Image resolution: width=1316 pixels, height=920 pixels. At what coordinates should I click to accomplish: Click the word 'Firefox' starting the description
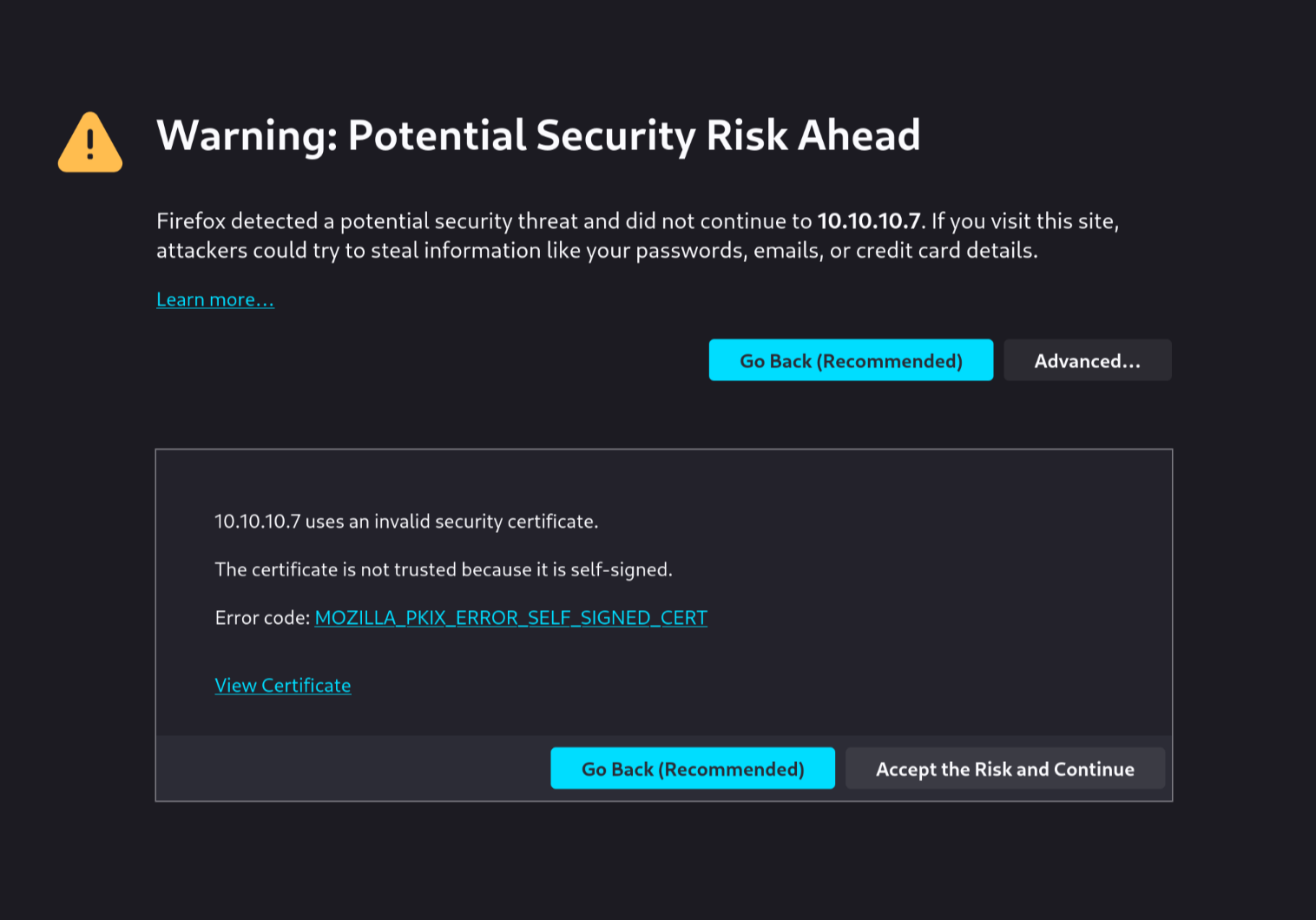191,220
